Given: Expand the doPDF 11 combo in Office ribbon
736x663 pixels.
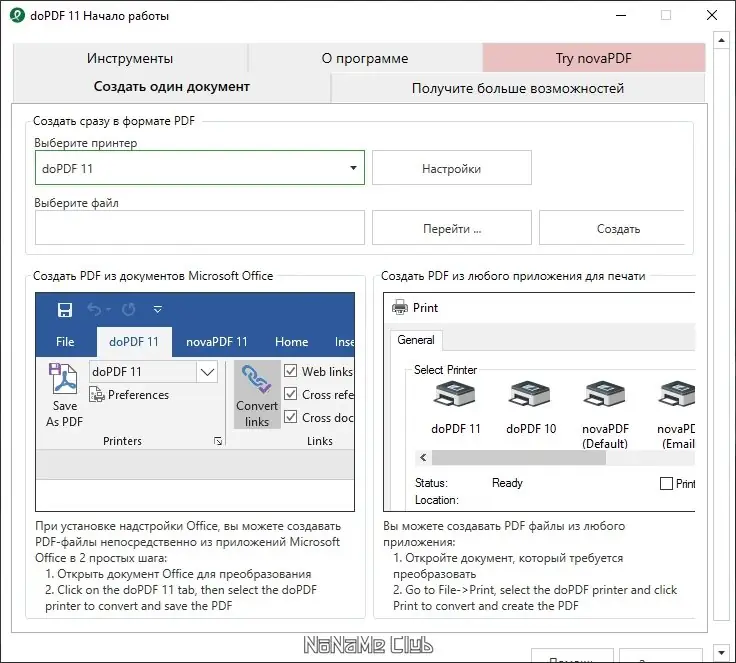Looking at the screenshot, I should (207, 372).
